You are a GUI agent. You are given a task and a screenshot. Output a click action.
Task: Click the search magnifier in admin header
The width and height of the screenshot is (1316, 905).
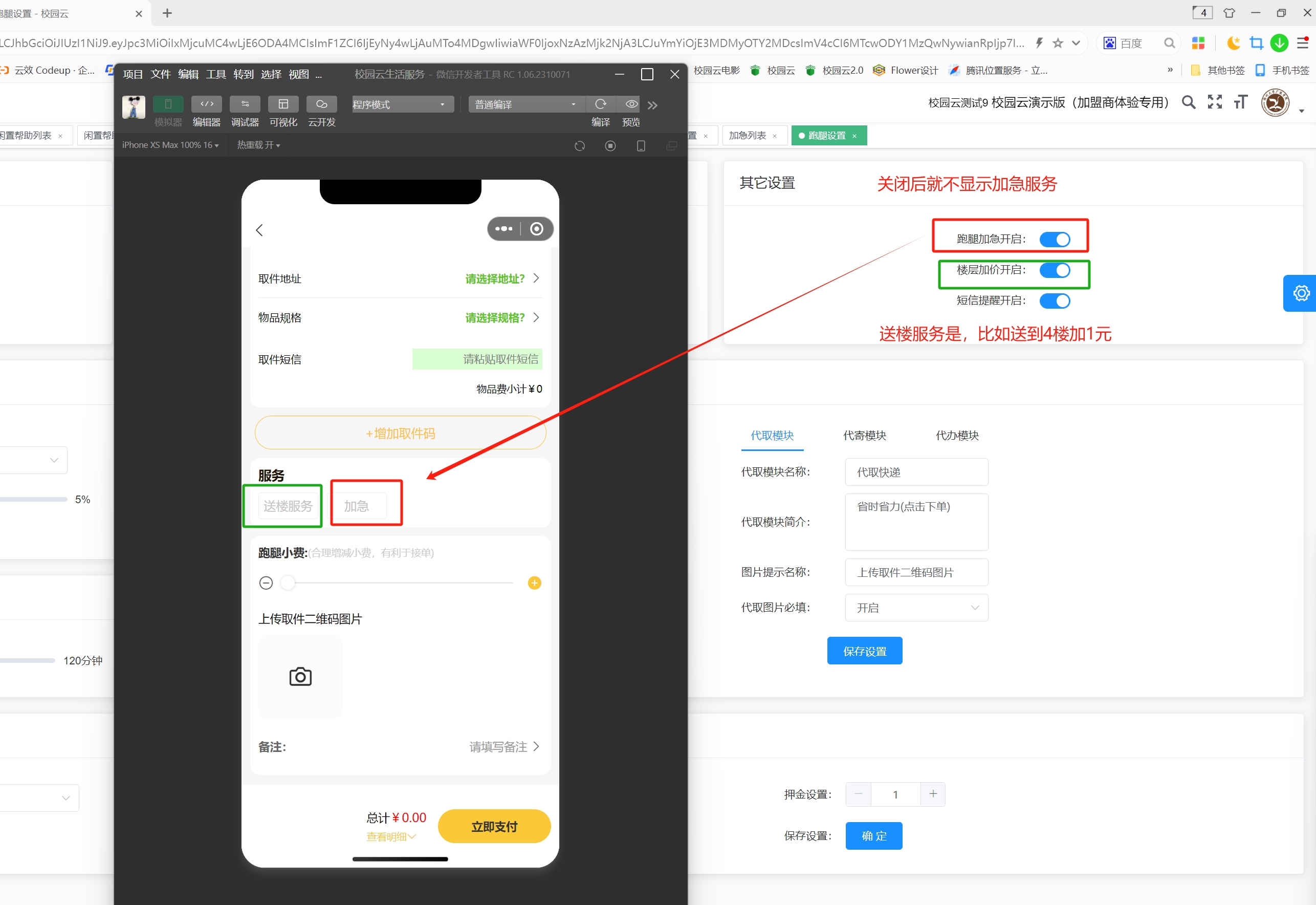pyautogui.click(x=1189, y=102)
